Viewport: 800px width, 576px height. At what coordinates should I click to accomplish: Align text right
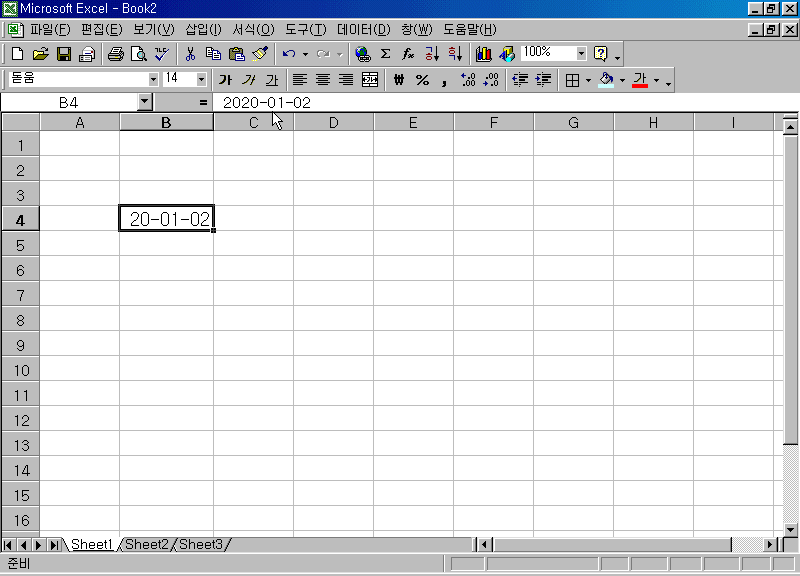point(346,80)
